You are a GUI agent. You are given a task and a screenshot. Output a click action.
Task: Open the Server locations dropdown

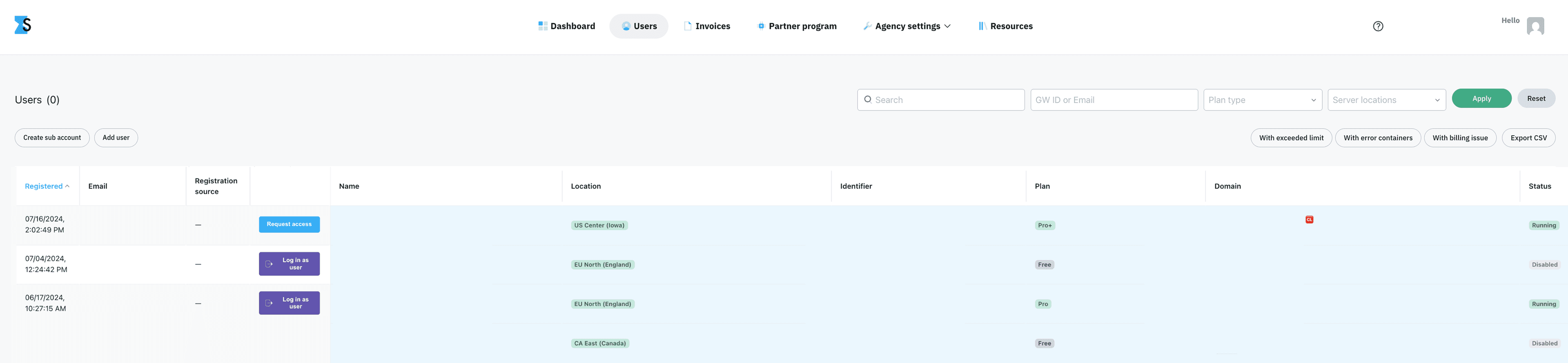pyautogui.click(x=1386, y=100)
